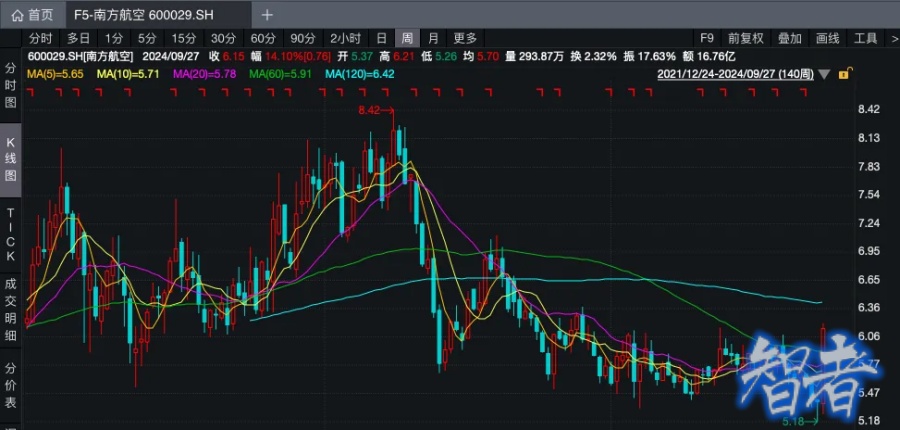Click the 叠加 overlay button
Viewport: 900px width, 430px height.
(790, 38)
